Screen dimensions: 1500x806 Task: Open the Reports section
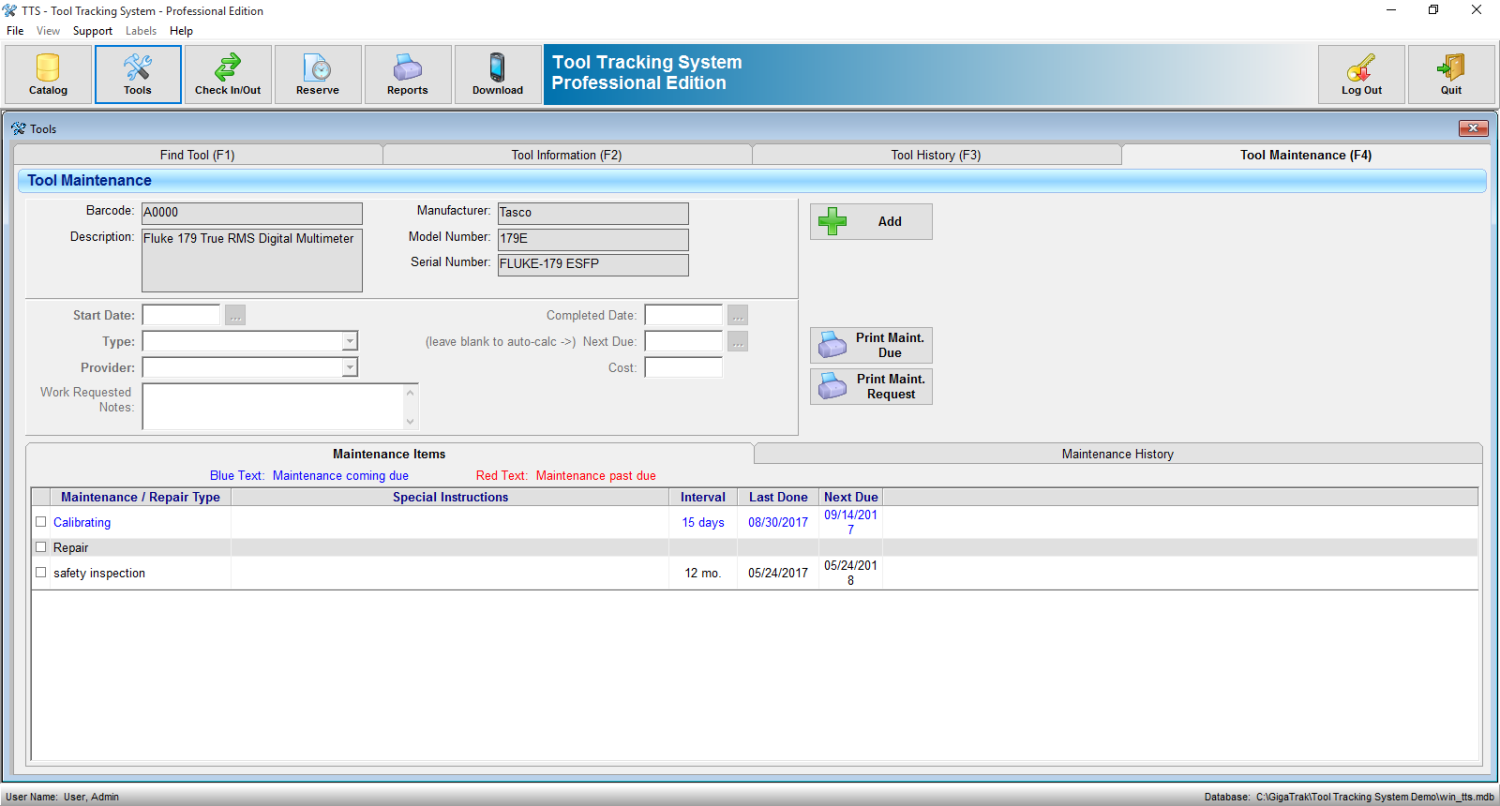coord(407,74)
